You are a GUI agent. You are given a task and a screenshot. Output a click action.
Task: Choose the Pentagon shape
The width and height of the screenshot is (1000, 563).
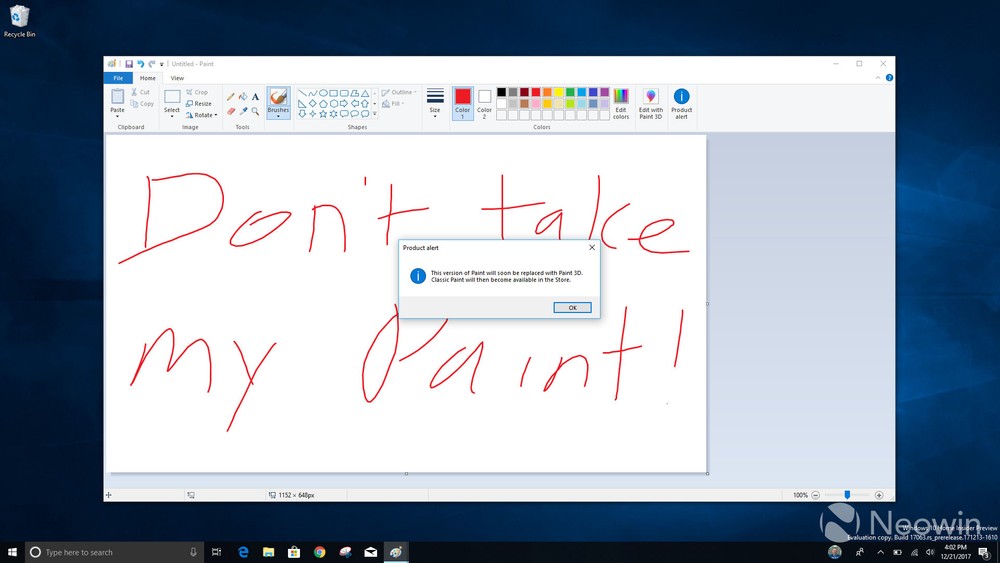point(323,103)
